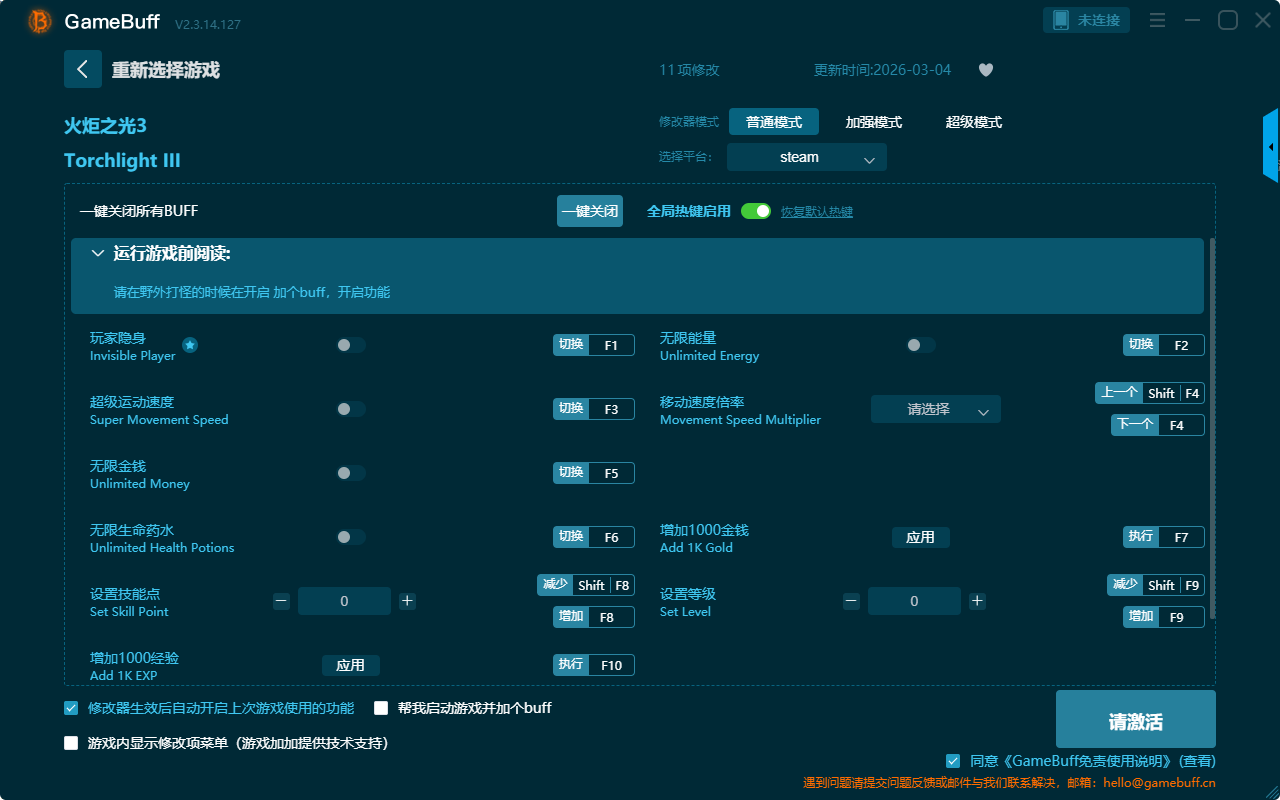Click the star badge next to Invisible Player
1280x800 pixels.
click(x=190, y=345)
